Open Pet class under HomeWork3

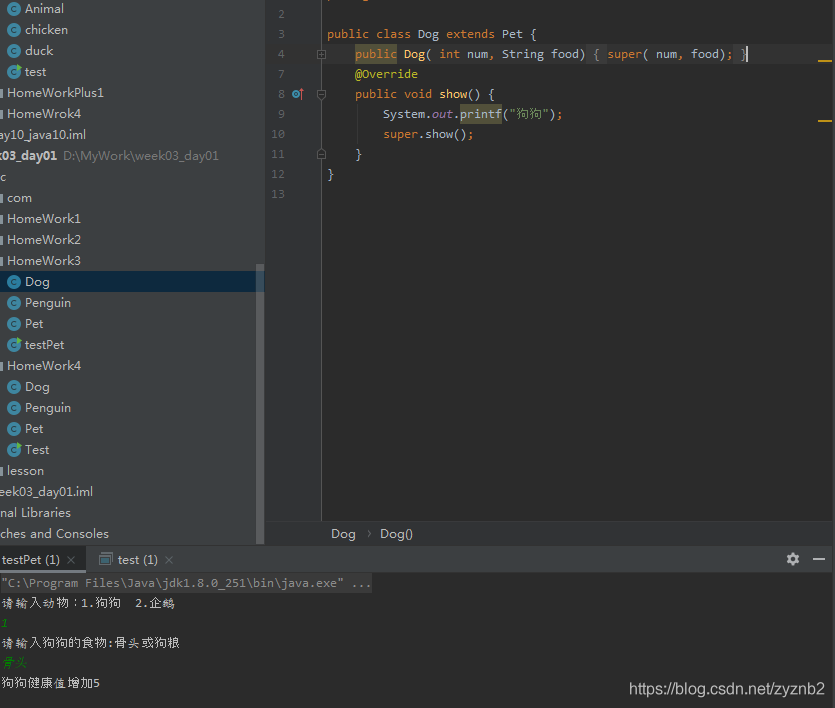pyautogui.click(x=34, y=324)
